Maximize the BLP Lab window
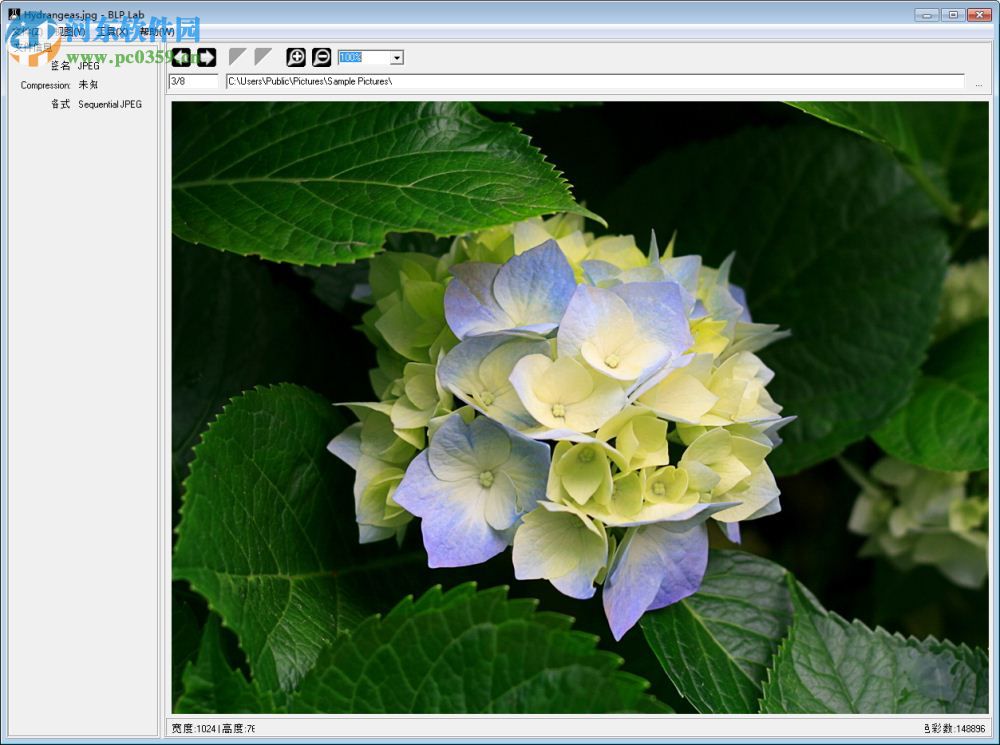This screenshot has height=745, width=1000. coord(953,15)
